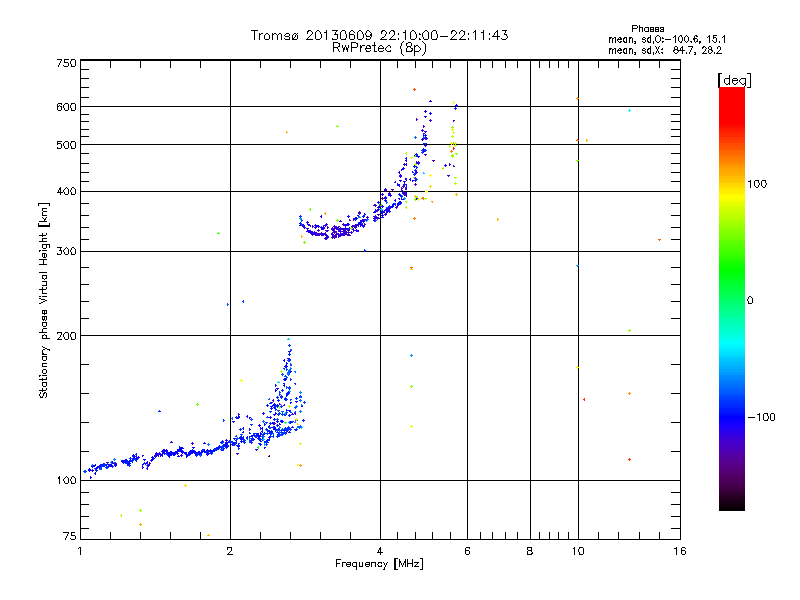Click the y-axis tick label '400'

[x=66, y=191]
